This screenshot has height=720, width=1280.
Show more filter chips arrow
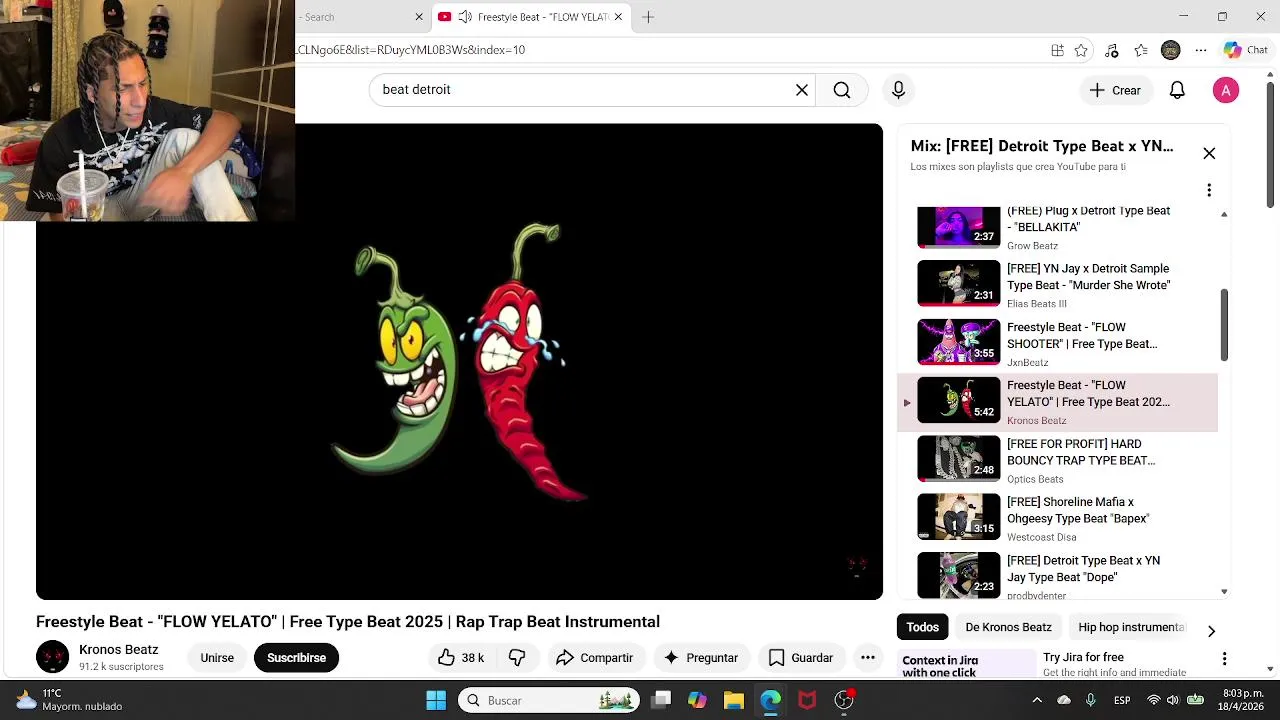coord(1211,631)
